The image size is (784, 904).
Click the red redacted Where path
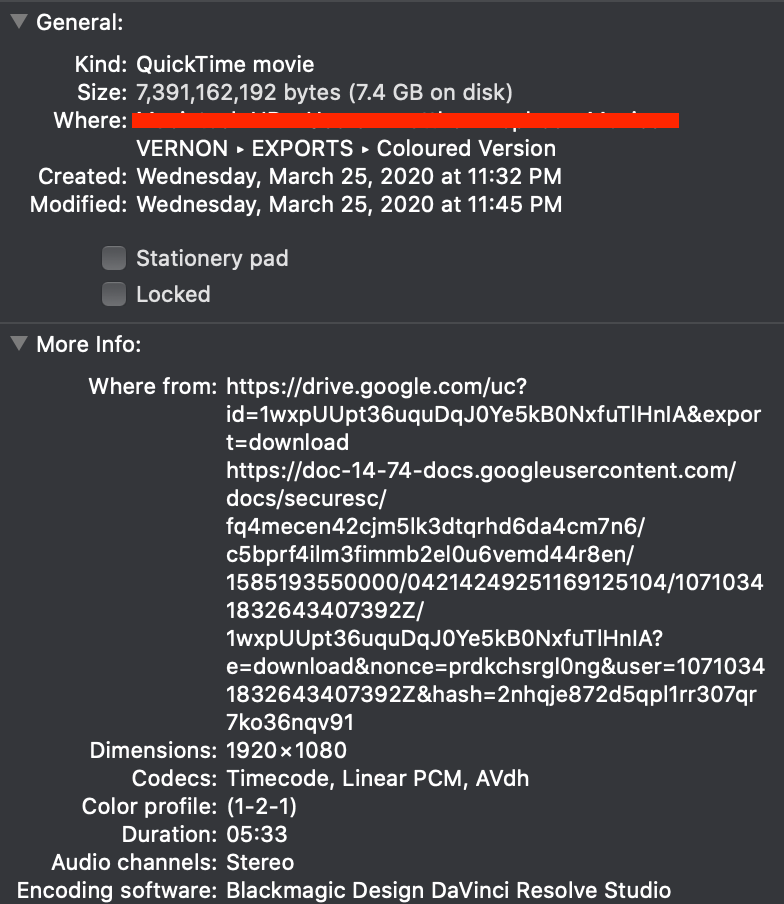click(x=406, y=121)
